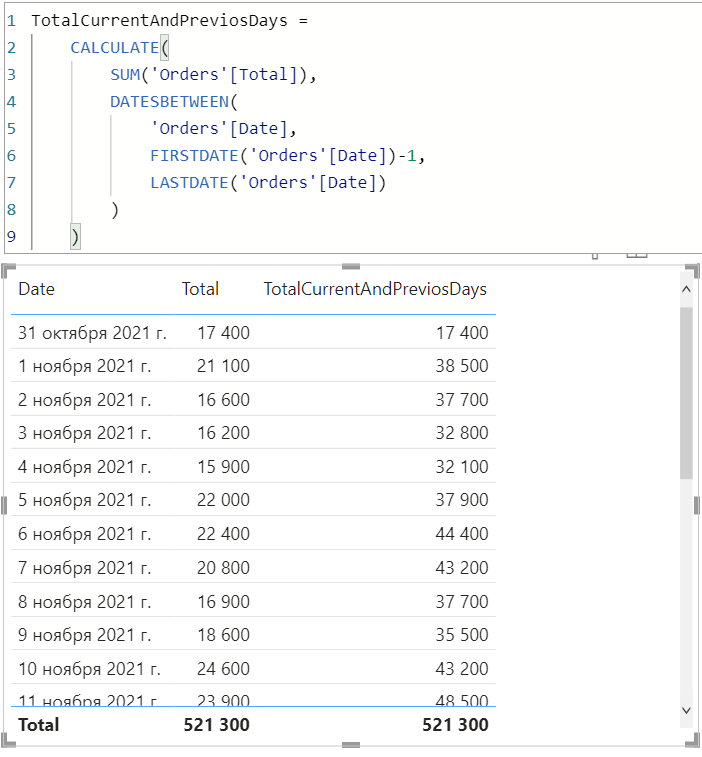Click the measure value 32 100
Viewport: 702px width, 757px height.
(462, 467)
